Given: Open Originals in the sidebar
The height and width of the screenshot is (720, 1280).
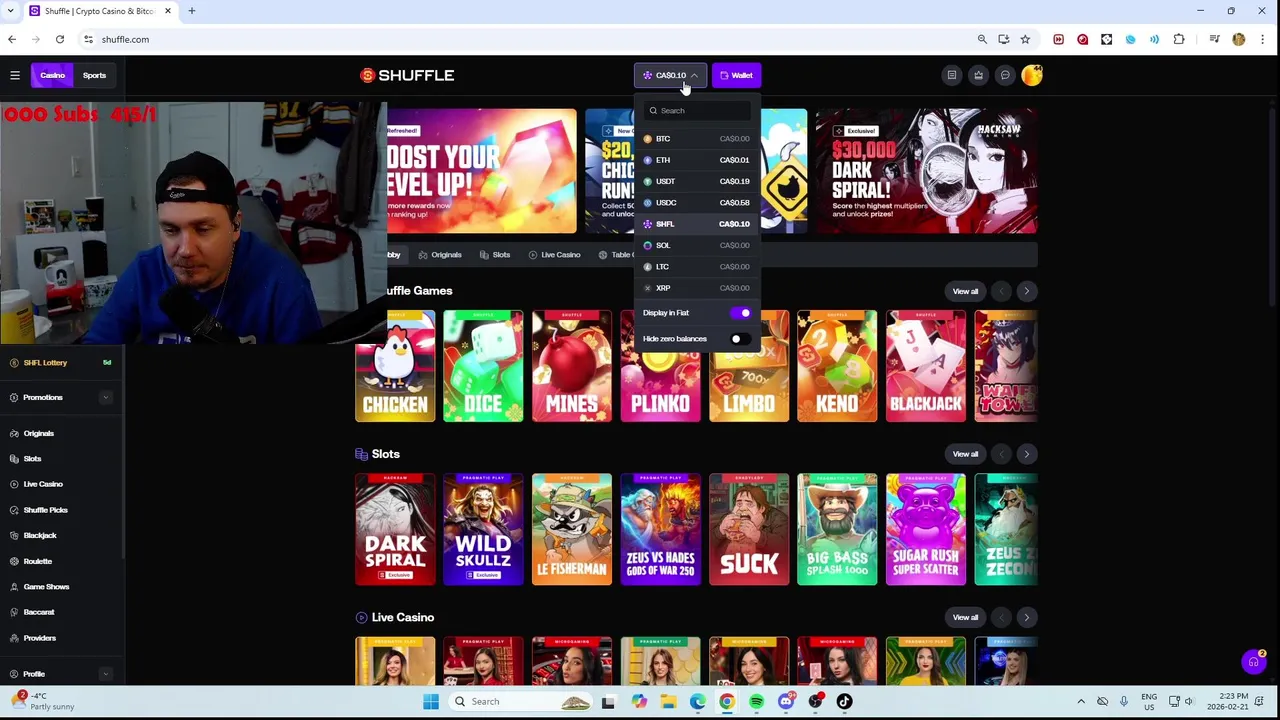Looking at the screenshot, I should [x=38, y=433].
